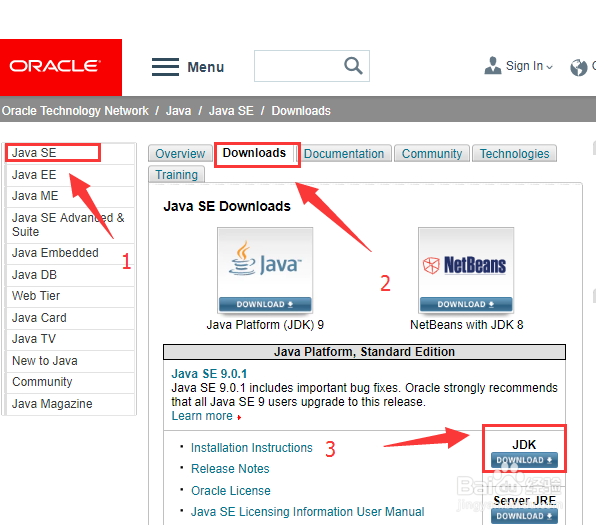Click the globe country icon
The height and width of the screenshot is (525, 596).
[579, 67]
